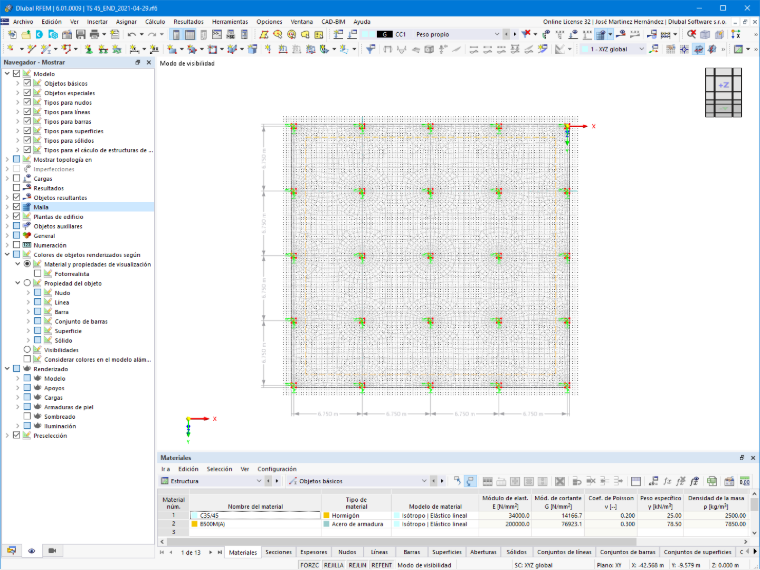Select the Propiedad del objeto radio button
Image resolution: width=760 pixels, height=570 pixels.
pyautogui.click(x=27, y=283)
